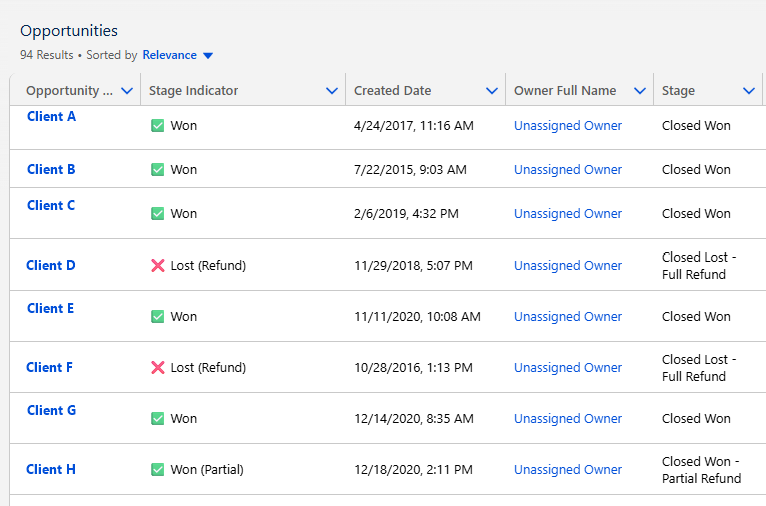Click Closed Won - Partial Refund stage cell
This screenshot has height=506, width=766.
[702, 470]
